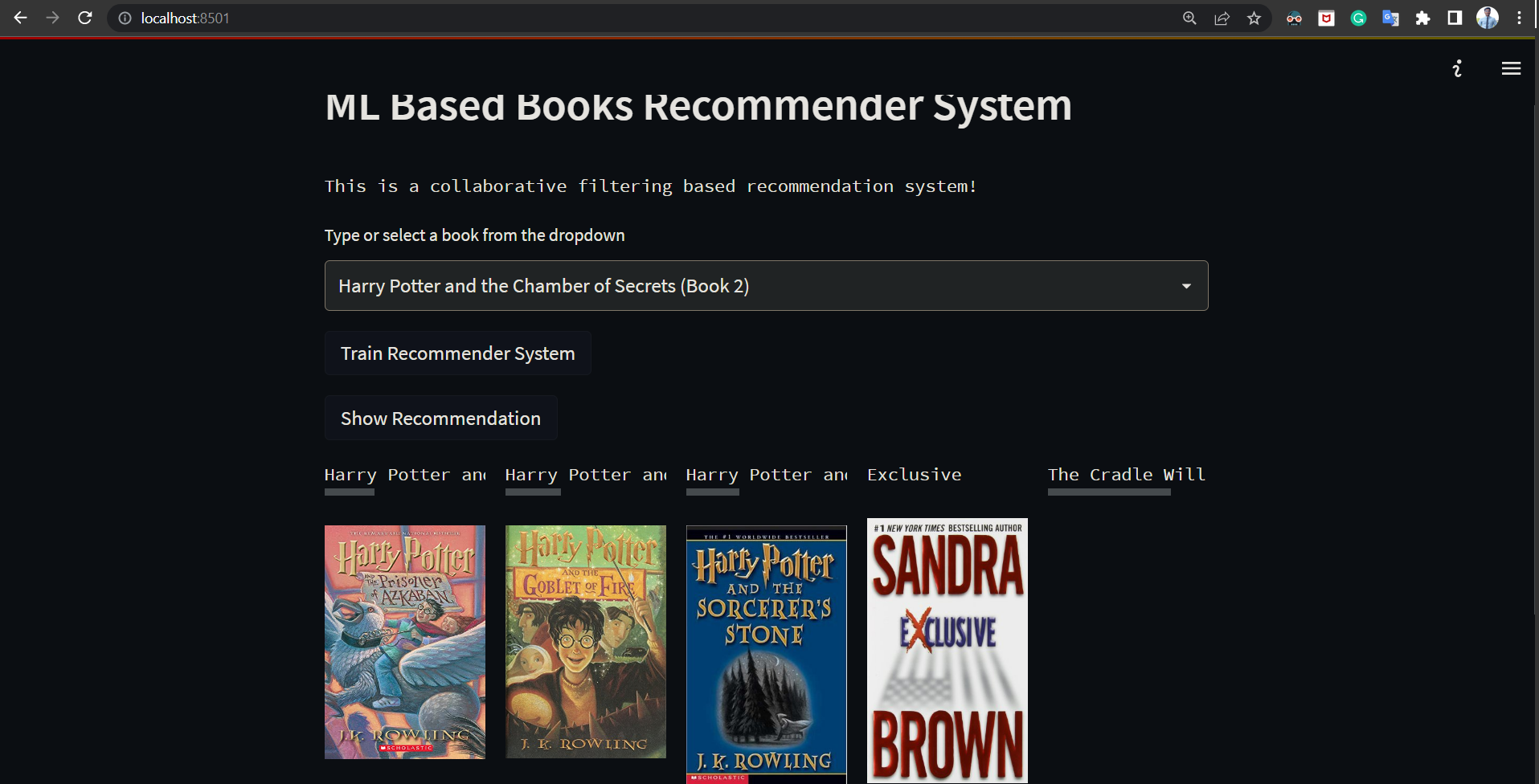The height and width of the screenshot is (784, 1539).
Task: Reload the localhost page
Action: point(85,18)
